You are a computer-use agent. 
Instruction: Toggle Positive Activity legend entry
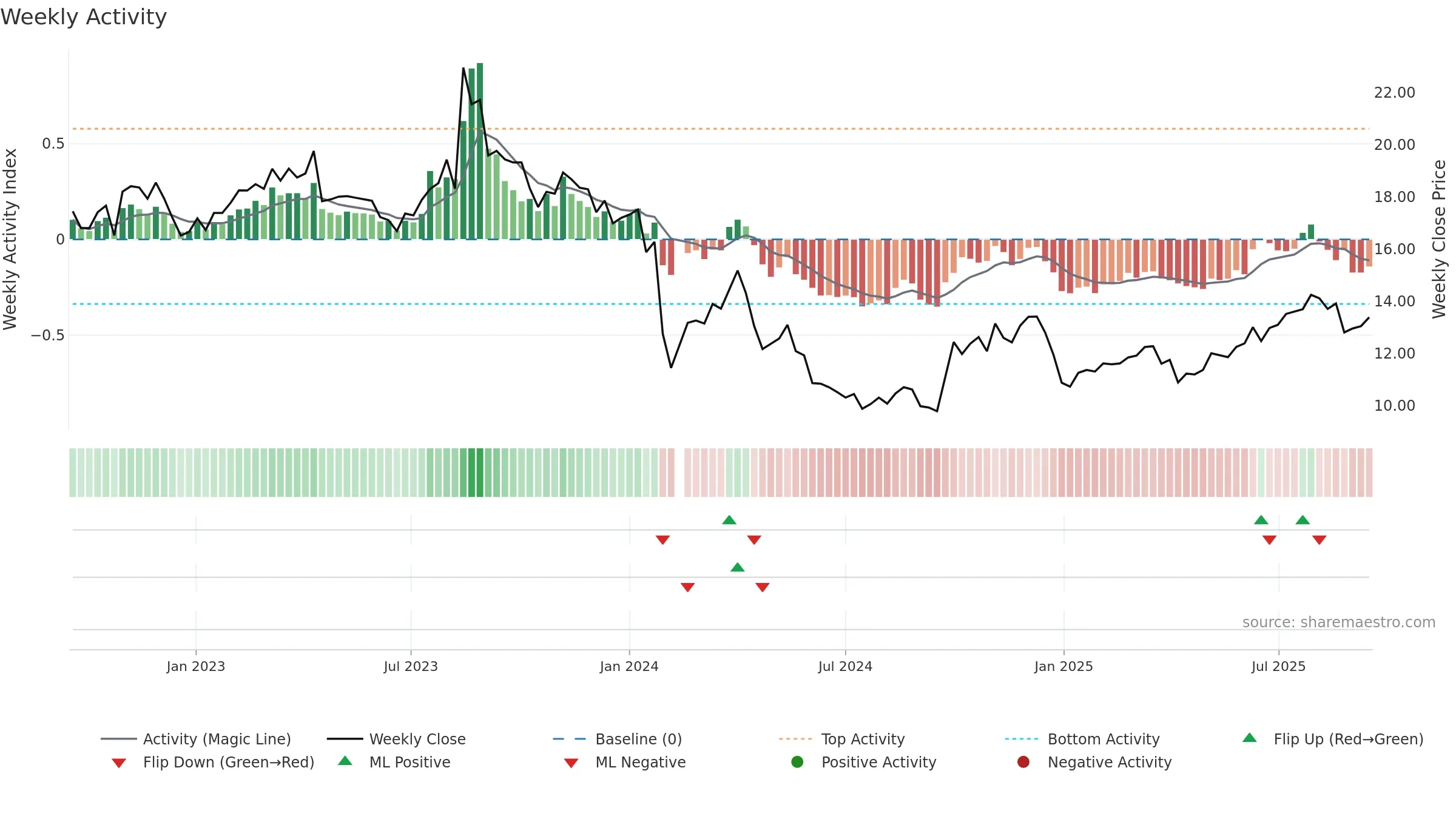click(x=864, y=762)
